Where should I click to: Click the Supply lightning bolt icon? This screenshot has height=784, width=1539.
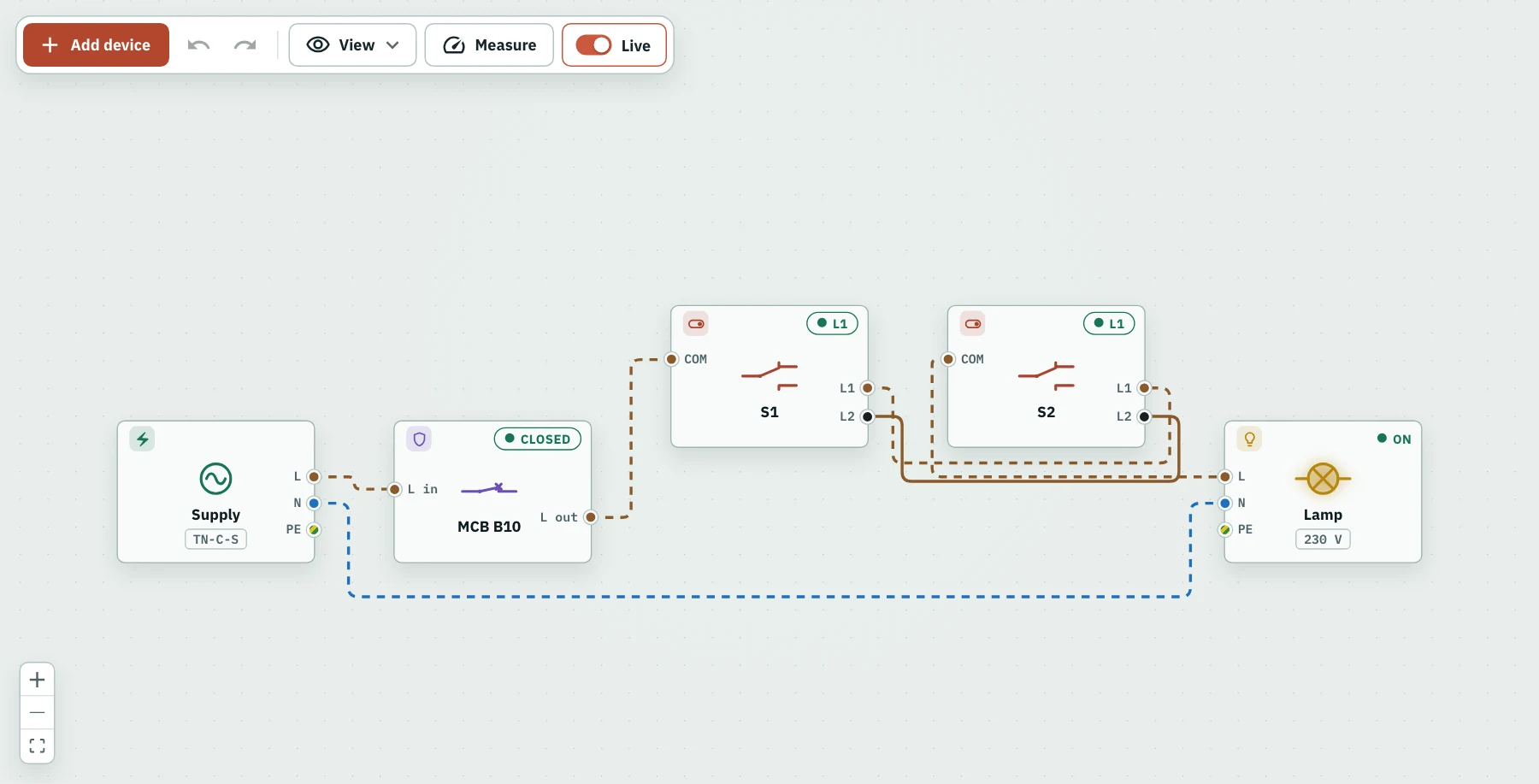(x=143, y=439)
